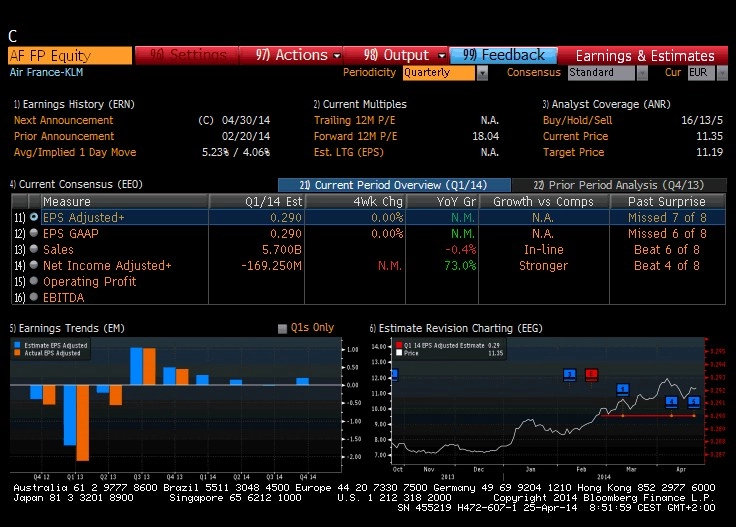Select the EPS GAAP radio button
Screen dimensions: 736x527
(34, 233)
